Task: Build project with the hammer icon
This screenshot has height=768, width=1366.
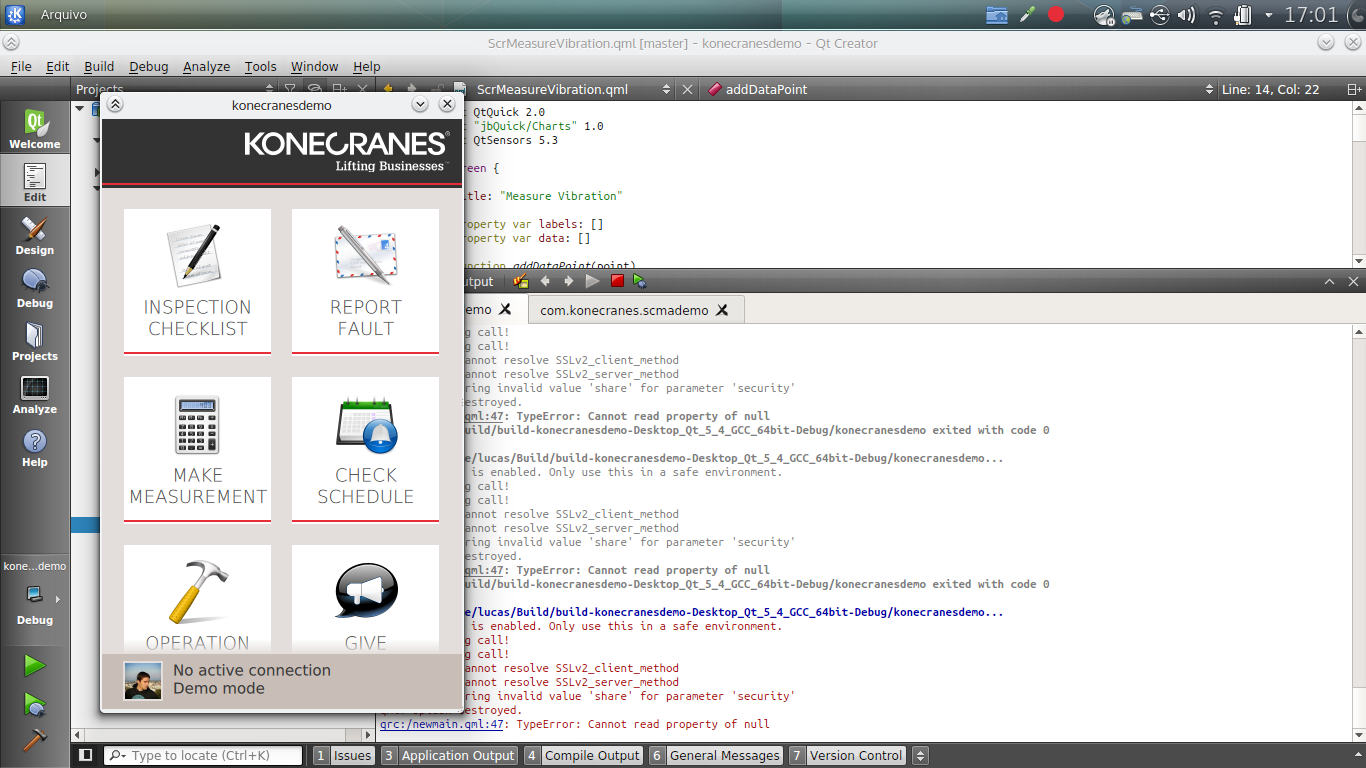Action: coord(34,739)
